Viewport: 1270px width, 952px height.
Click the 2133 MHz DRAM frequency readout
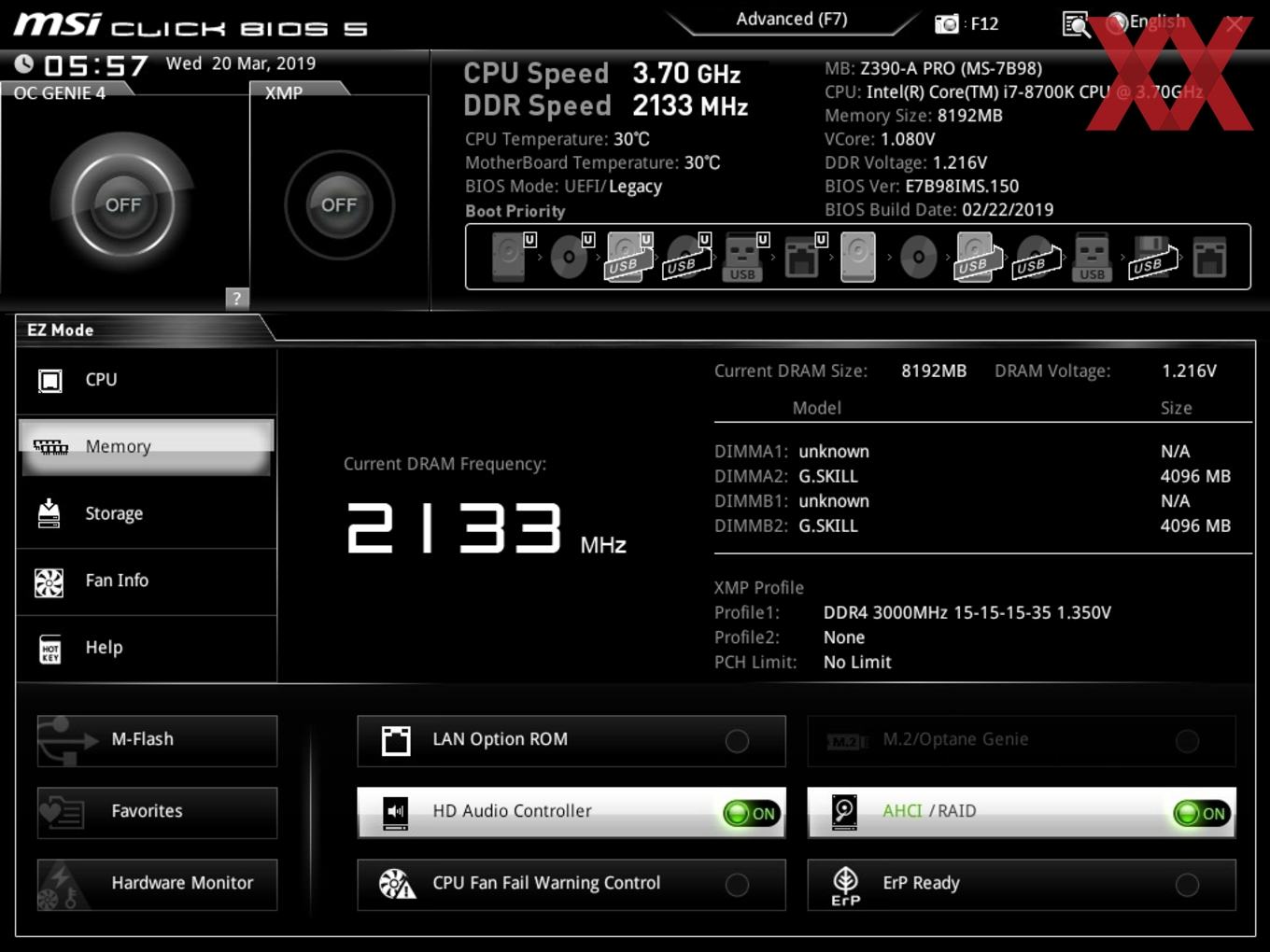(x=486, y=529)
